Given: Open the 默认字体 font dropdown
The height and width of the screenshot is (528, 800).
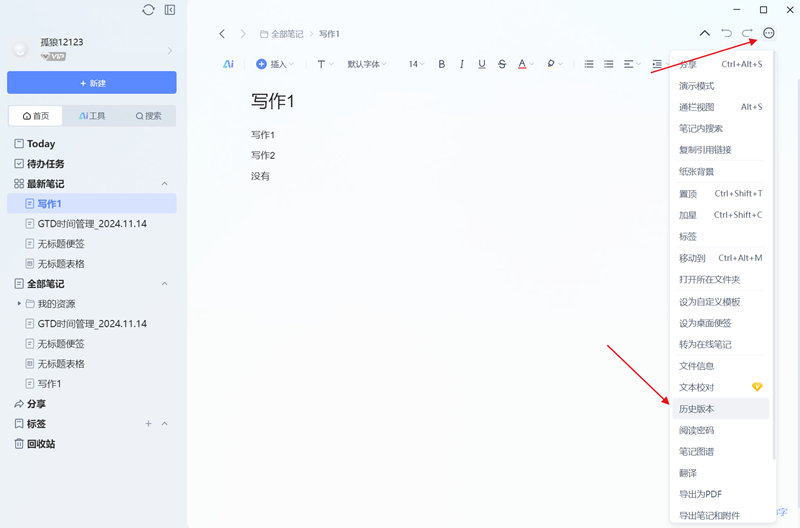Looking at the screenshot, I should coord(366,64).
